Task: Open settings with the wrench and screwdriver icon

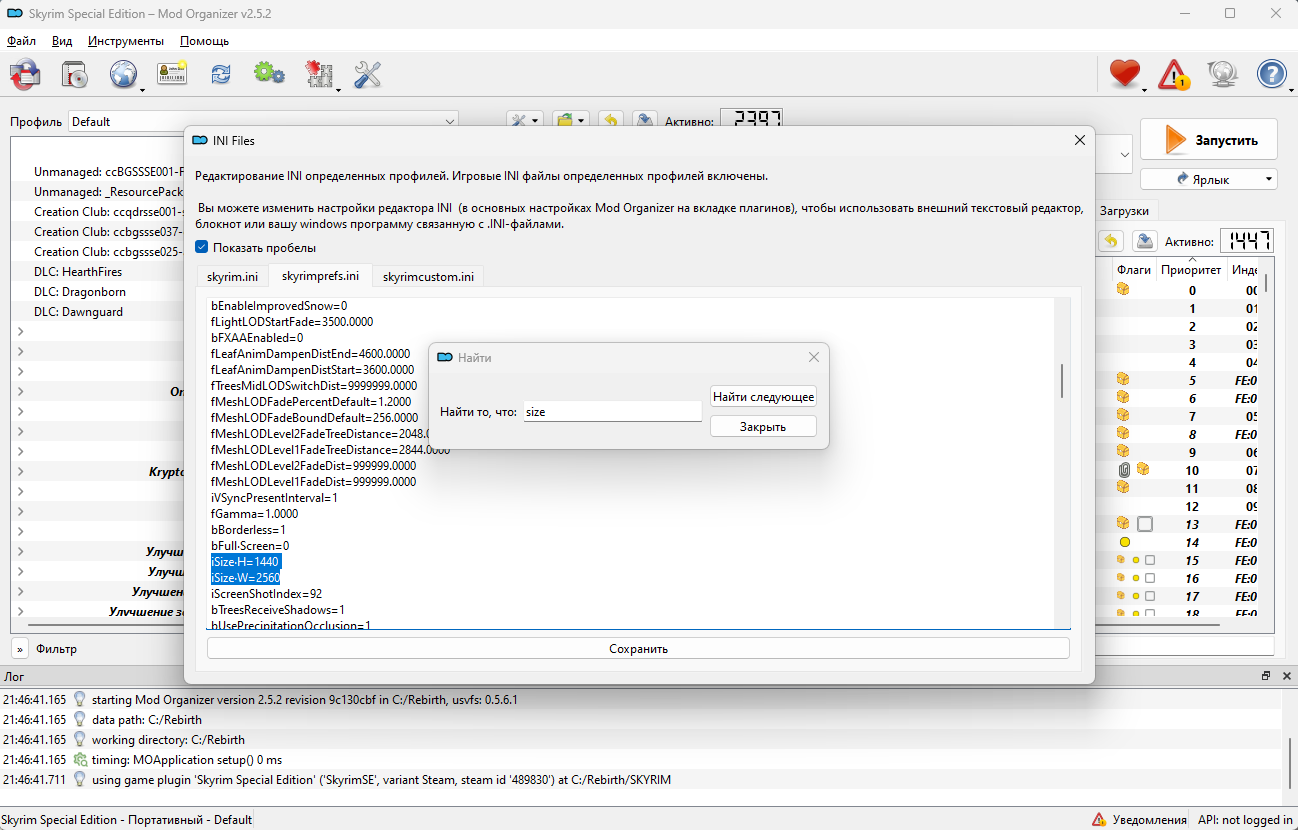Action: point(368,74)
